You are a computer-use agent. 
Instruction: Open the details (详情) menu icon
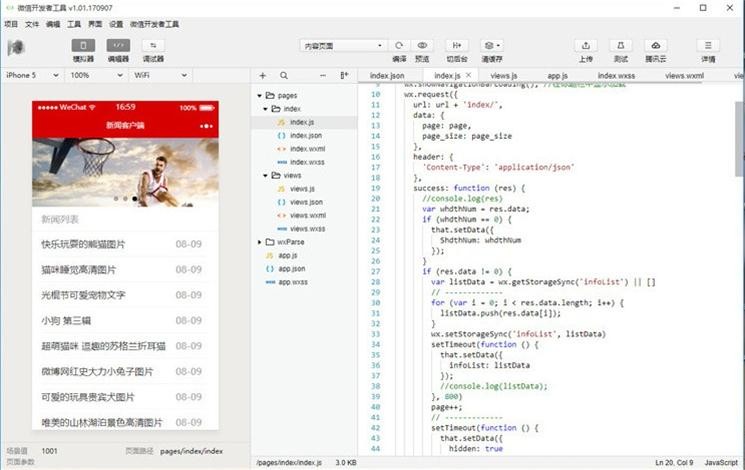pos(708,46)
